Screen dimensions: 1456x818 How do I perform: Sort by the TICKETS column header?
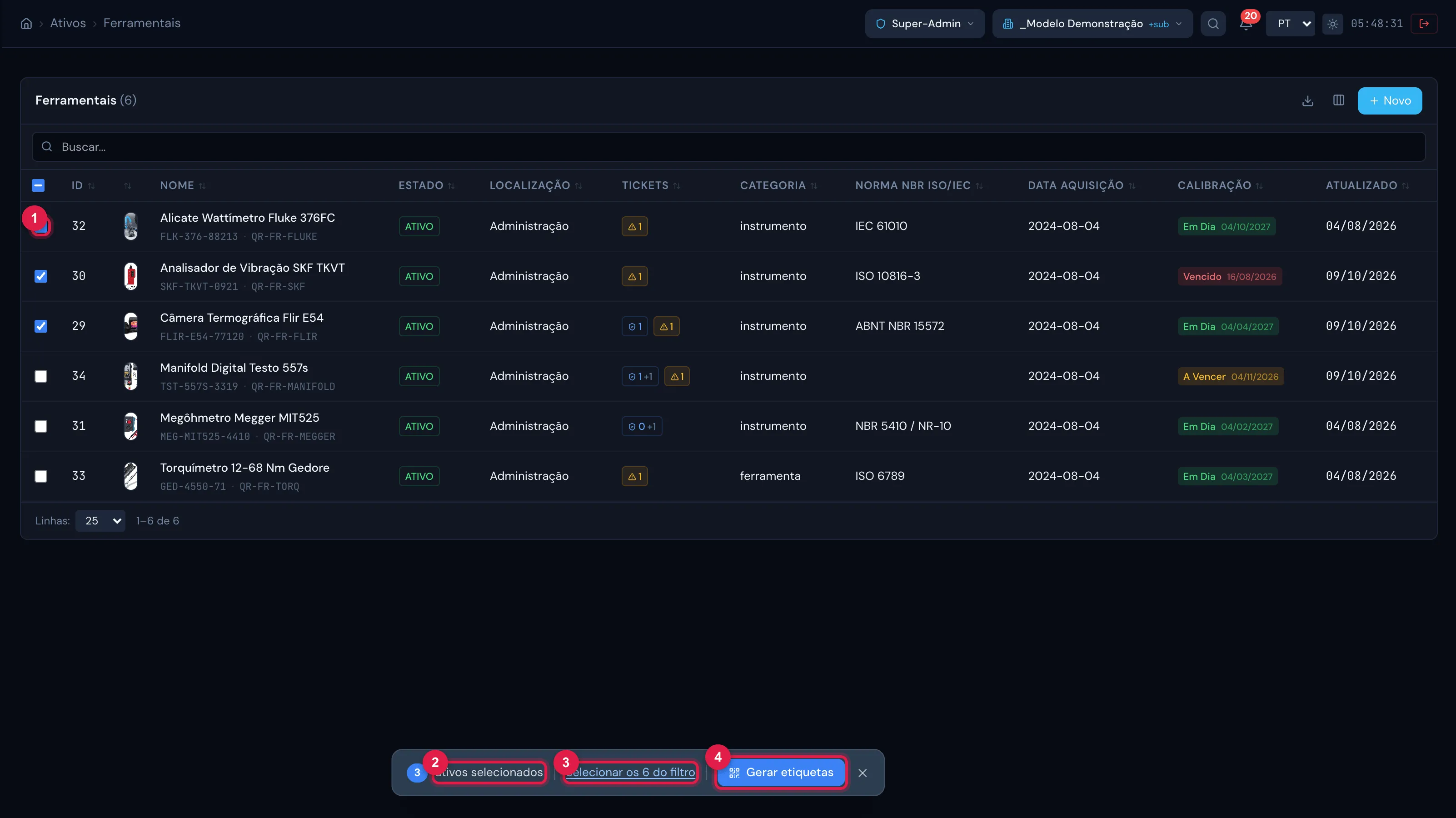(651, 185)
